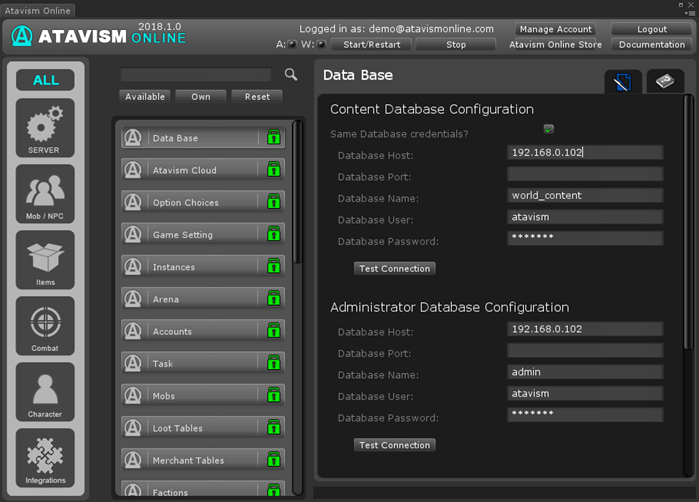Choose the Combat category icon
Image resolution: width=699 pixels, height=502 pixels.
pyautogui.click(x=45, y=325)
